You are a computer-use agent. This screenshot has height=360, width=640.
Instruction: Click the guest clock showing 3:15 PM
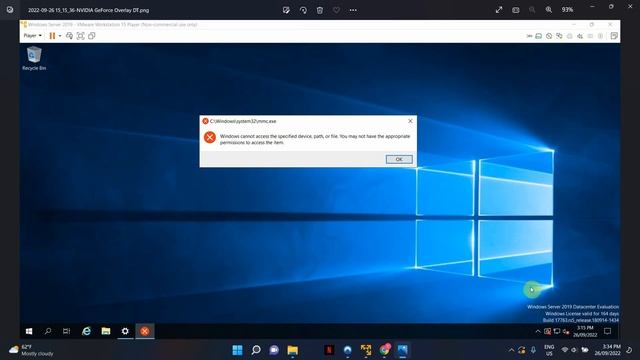pos(585,331)
